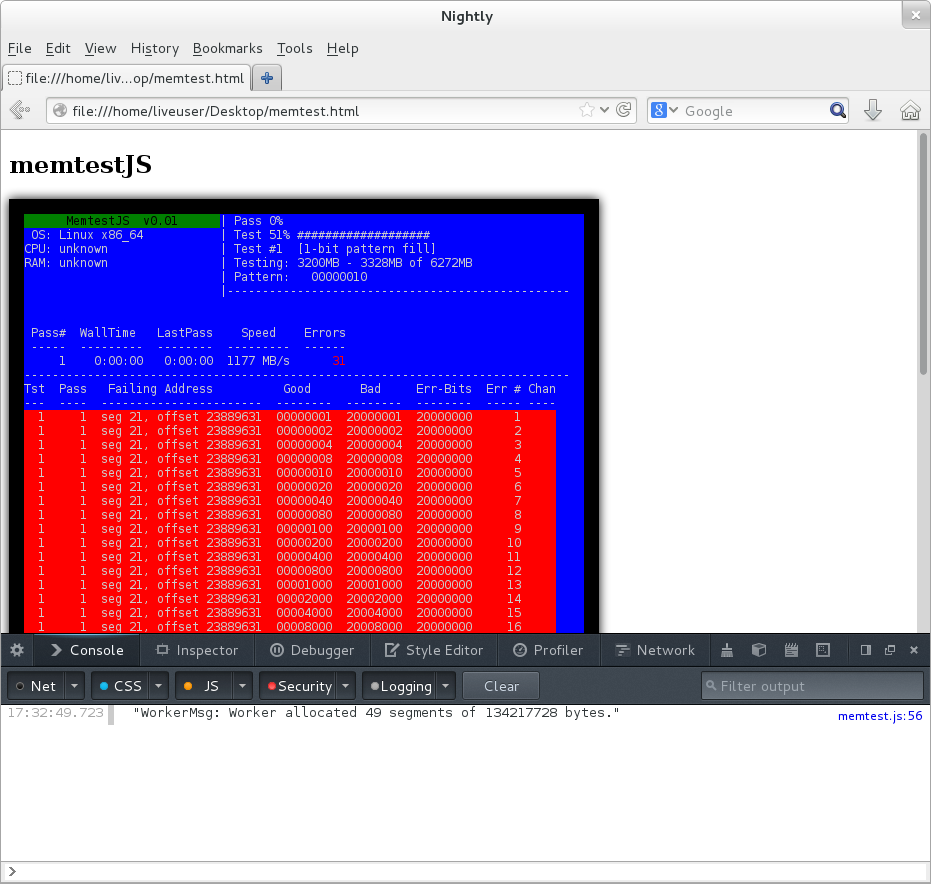Expand the Logging filter dropdown arrow

pyautogui.click(x=445, y=686)
